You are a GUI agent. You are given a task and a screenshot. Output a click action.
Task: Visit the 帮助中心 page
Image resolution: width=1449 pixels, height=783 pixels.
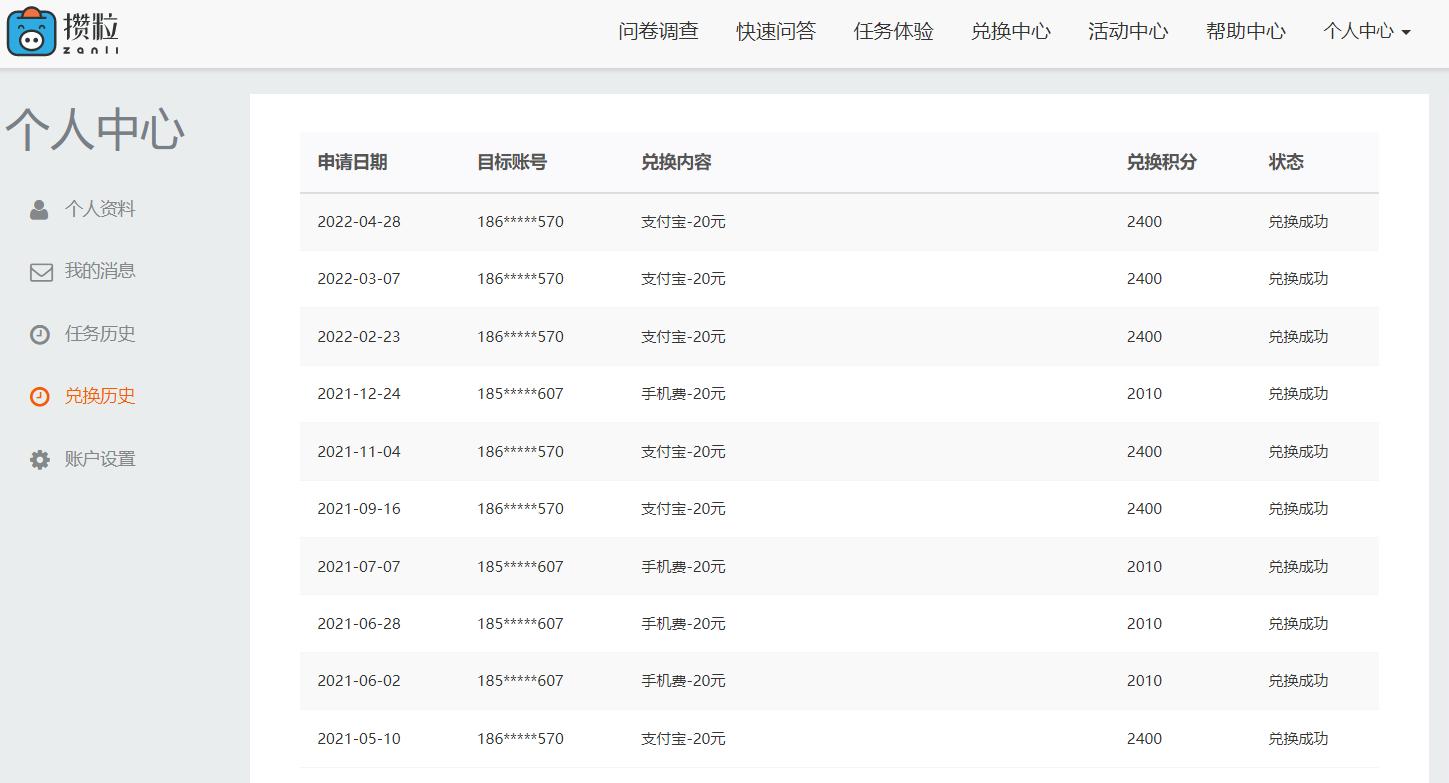point(1245,31)
